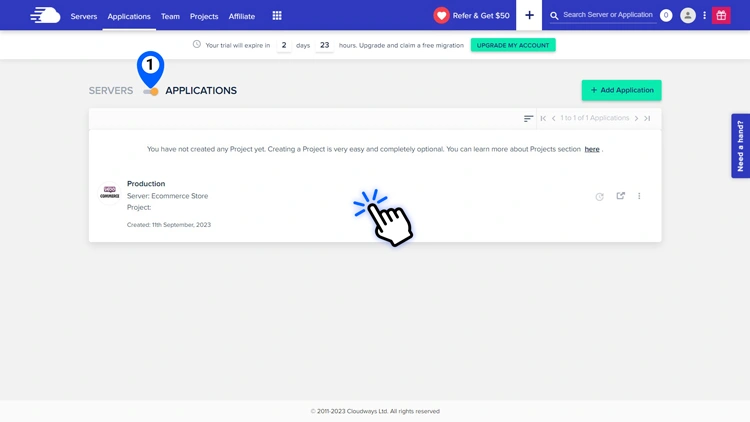The width and height of the screenshot is (750, 422).
Task: Open the gift box icon
Action: (721, 15)
